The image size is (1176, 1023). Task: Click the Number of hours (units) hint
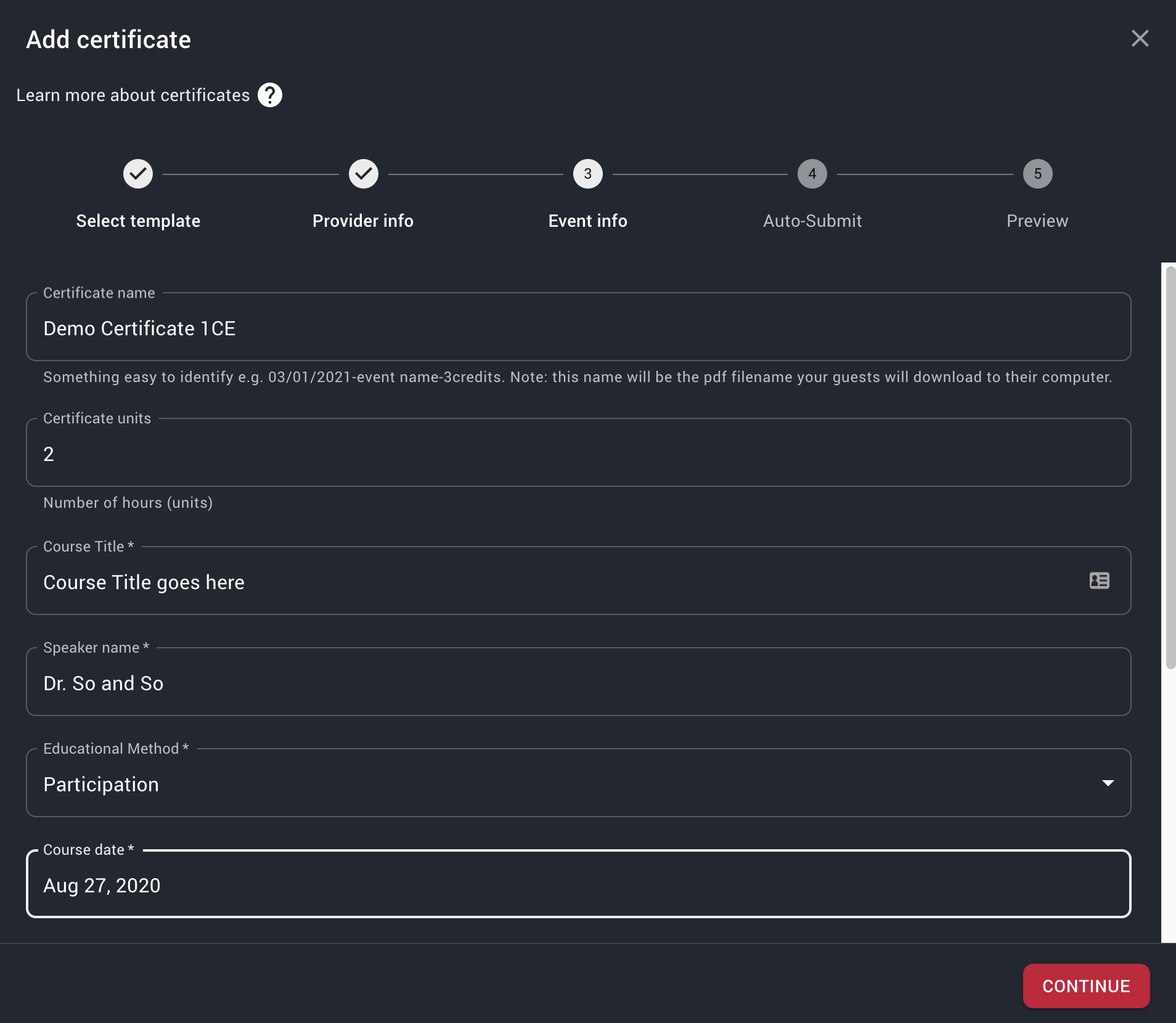(128, 503)
